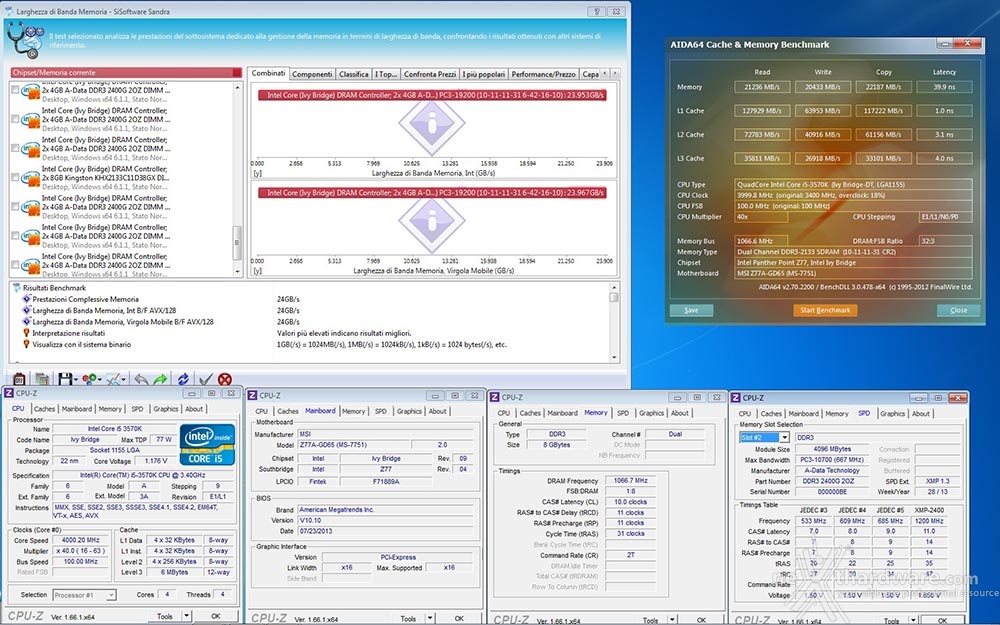Click the line graph icon in Sandra toolbar
This screenshot has height=625, width=1000.
[114, 379]
